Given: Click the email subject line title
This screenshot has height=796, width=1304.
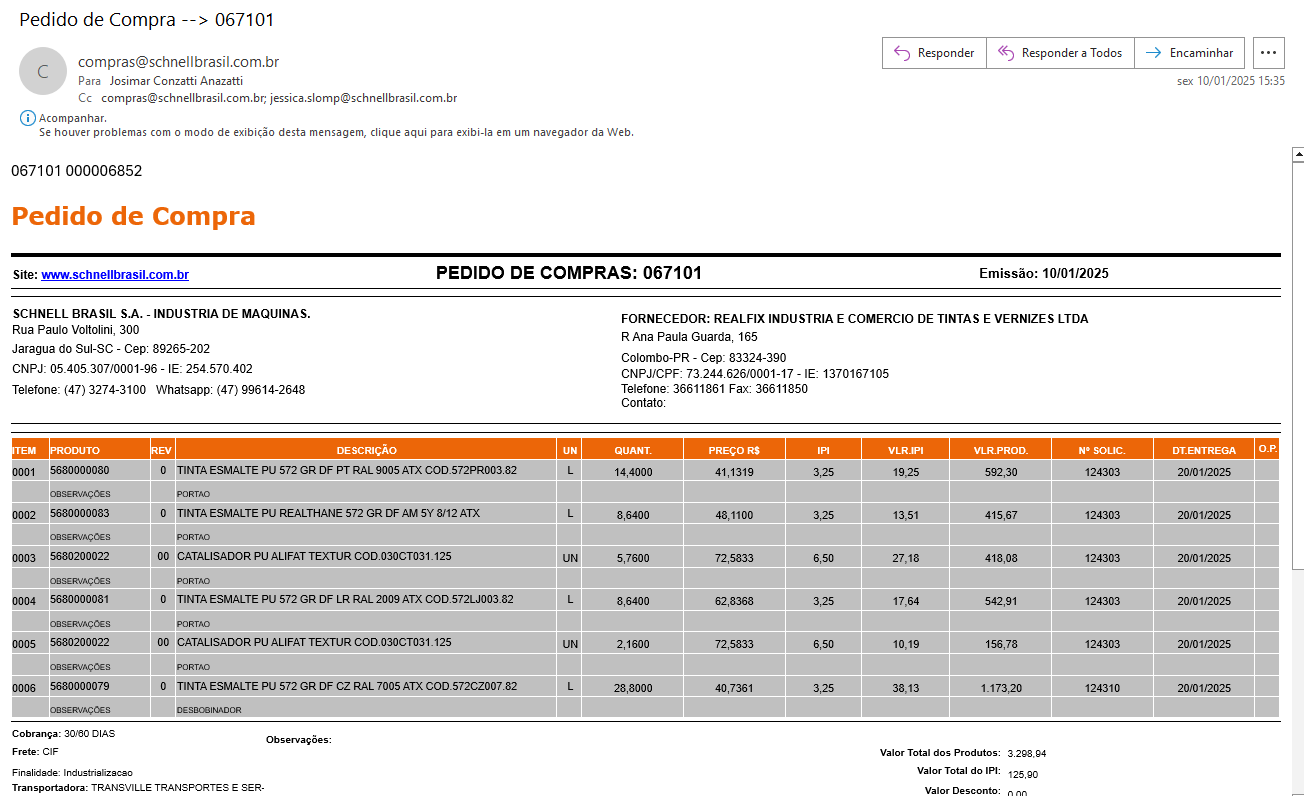Looking at the screenshot, I should 146,20.
